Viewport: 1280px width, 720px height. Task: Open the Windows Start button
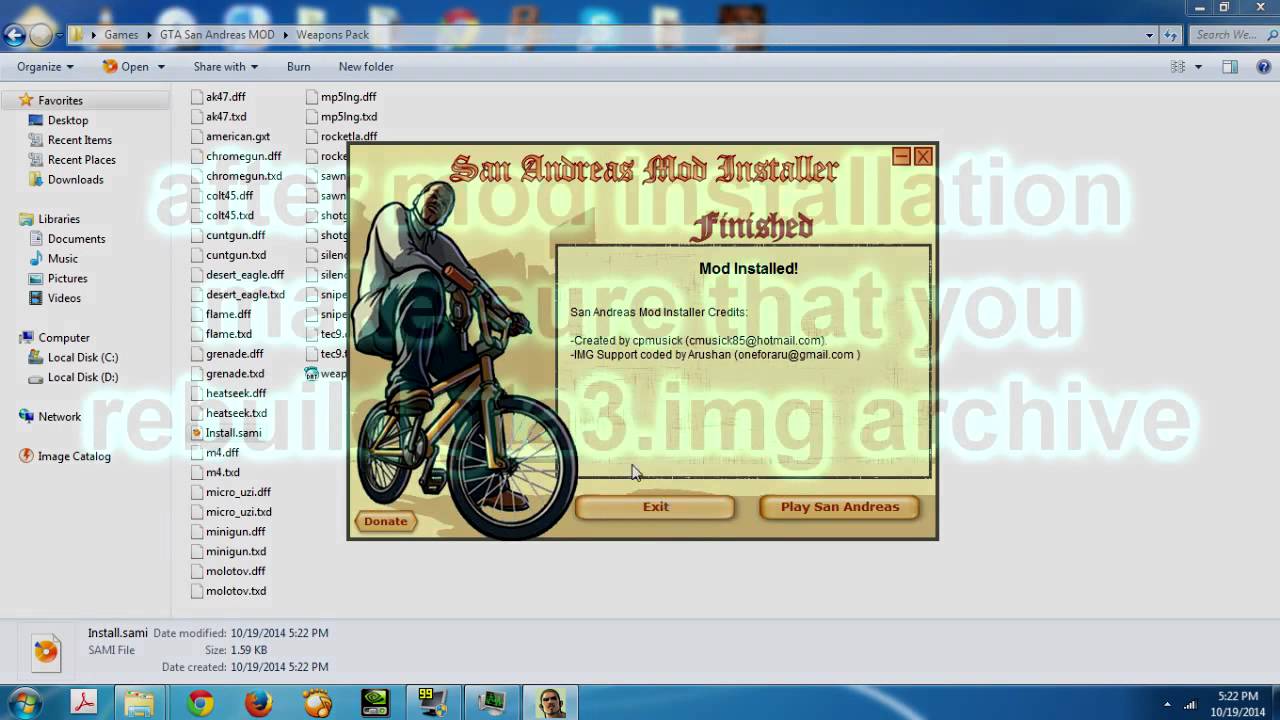(24, 703)
